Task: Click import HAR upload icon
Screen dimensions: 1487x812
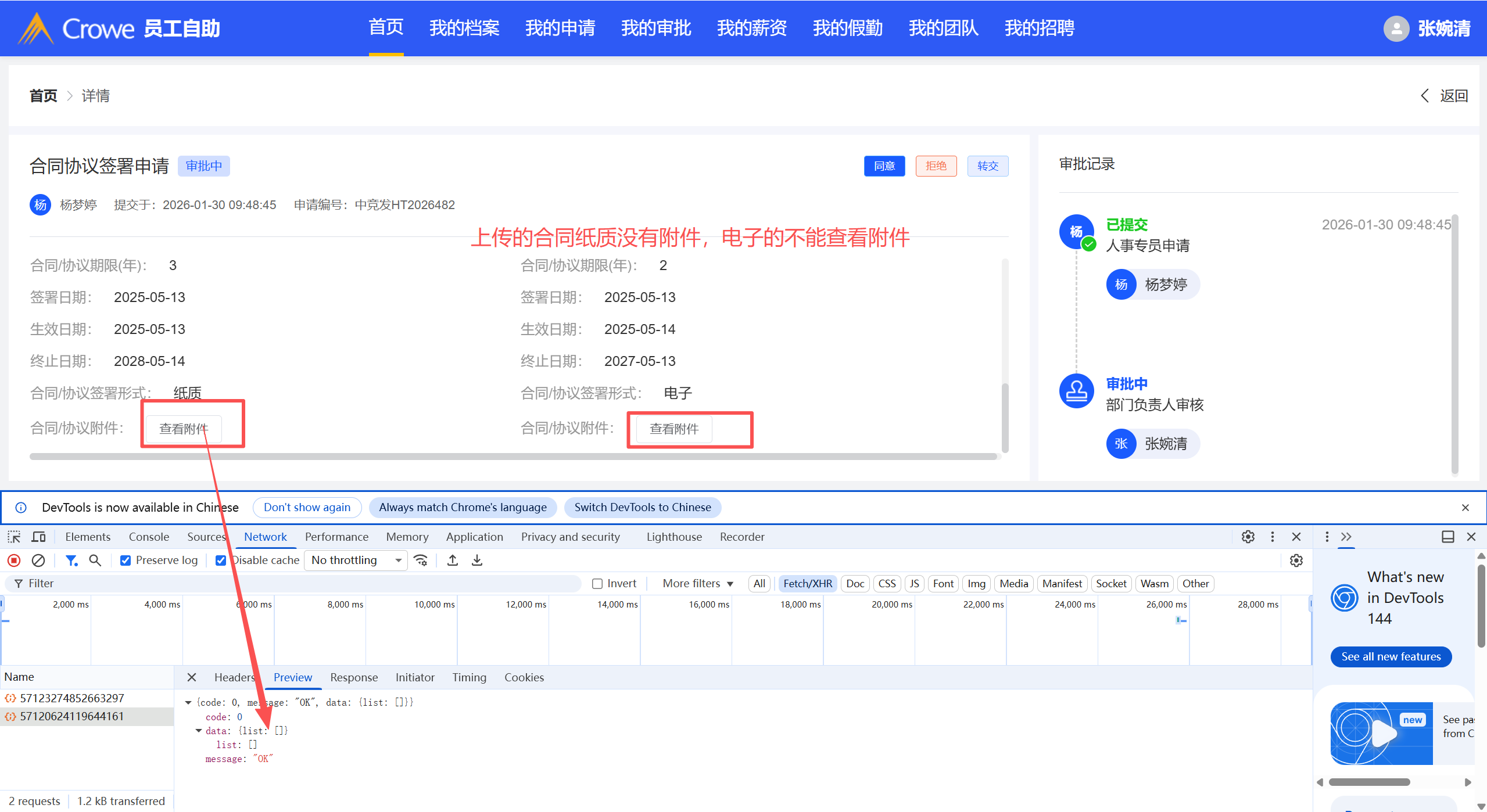Action: [453, 561]
